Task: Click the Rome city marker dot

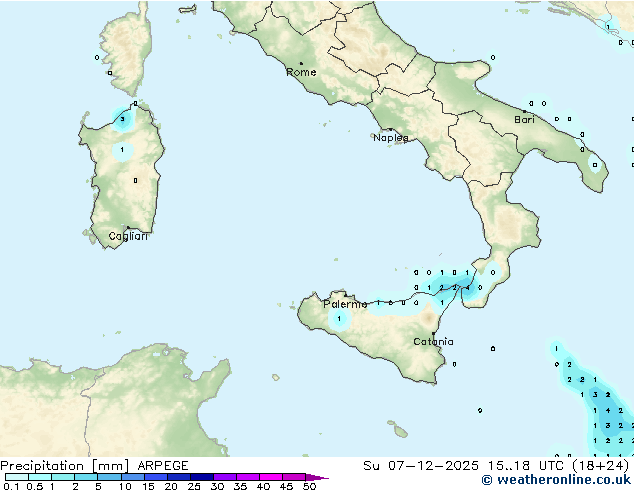Action: click(301, 63)
